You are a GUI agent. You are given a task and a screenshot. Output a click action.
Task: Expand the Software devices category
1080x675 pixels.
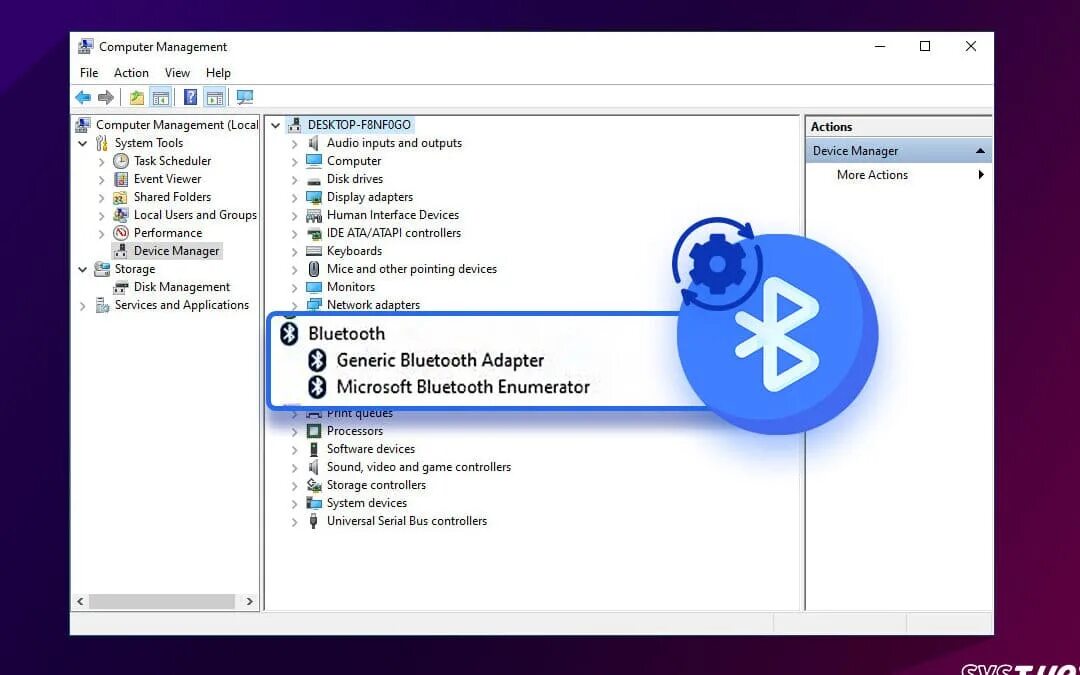pyautogui.click(x=294, y=450)
